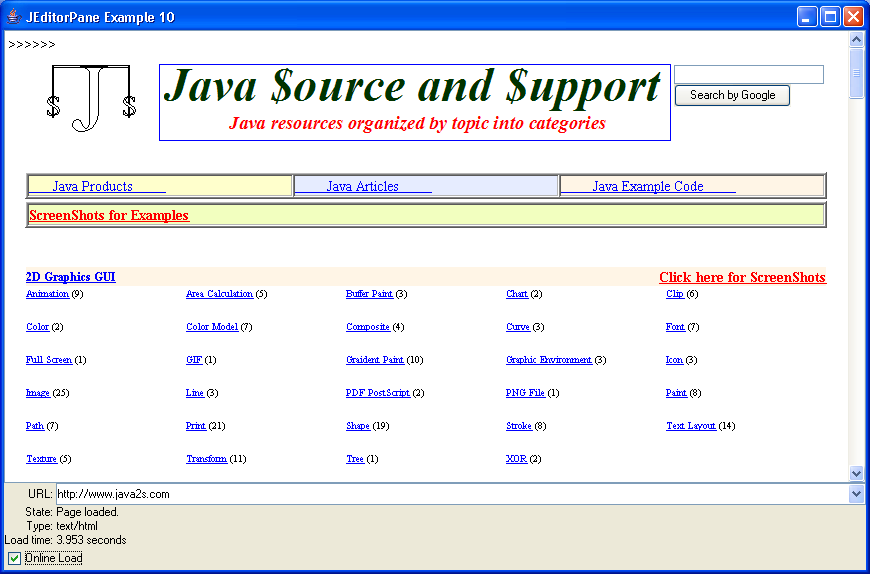870x574 pixels.
Task: Open the Chart category link
Action: point(517,294)
